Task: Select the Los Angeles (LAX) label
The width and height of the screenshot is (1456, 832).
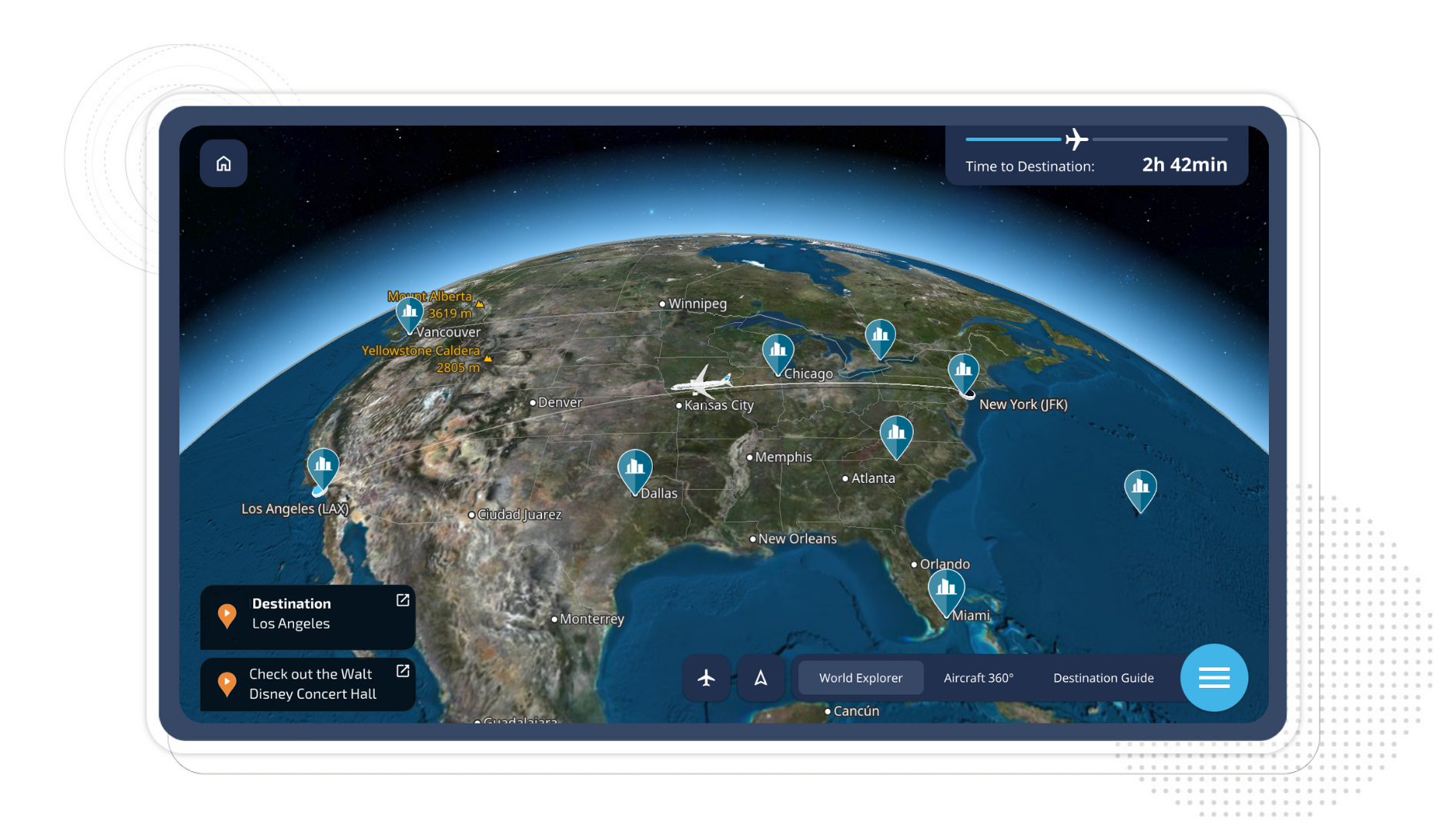Action: [295, 508]
